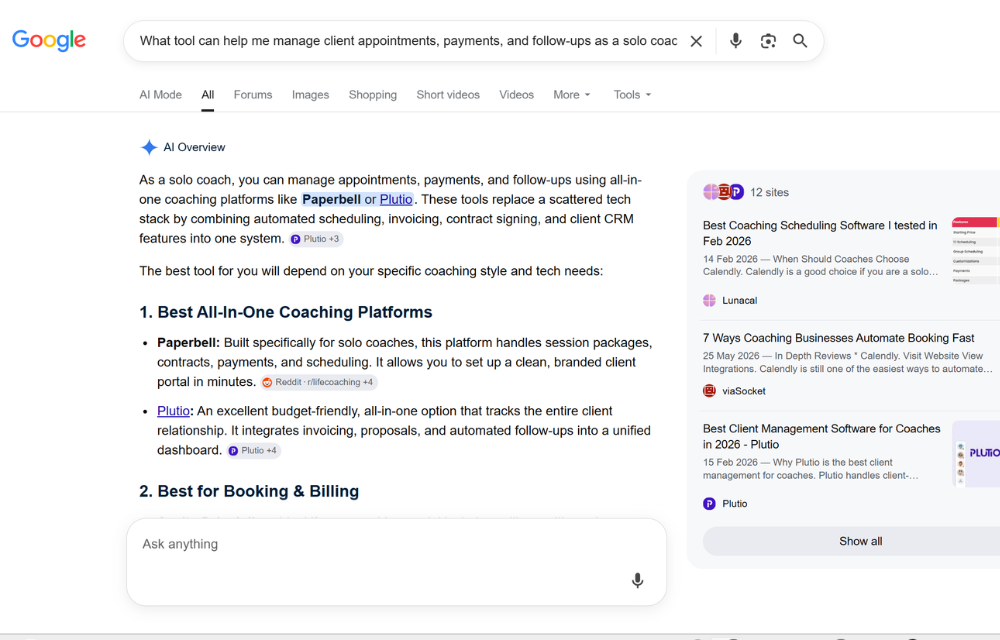Open Reddit r/lifecoaching +4 source chip
Screen dimensions: 1000x640
(x=319, y=382)
